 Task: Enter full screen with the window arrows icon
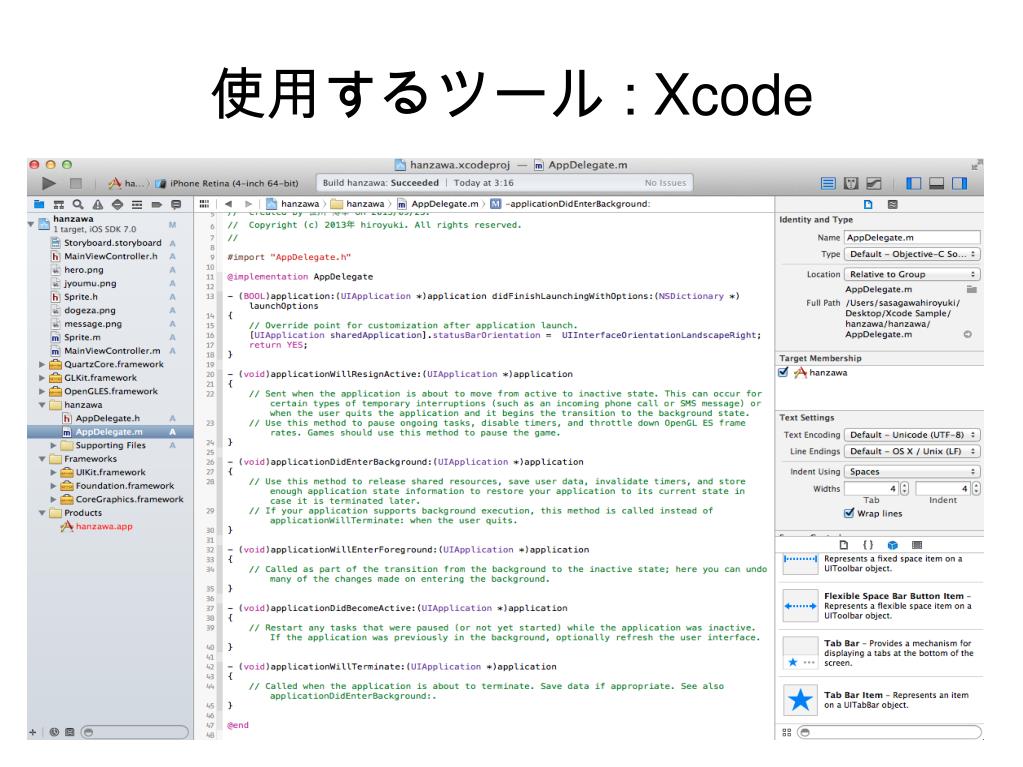click(x=976, y=165)
